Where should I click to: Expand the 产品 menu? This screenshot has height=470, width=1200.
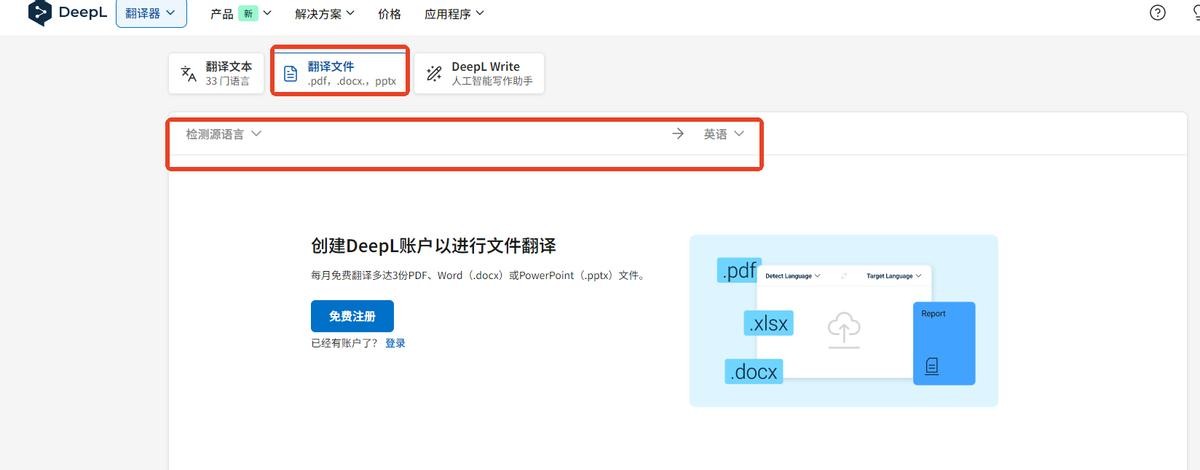[x=240, y=14]
